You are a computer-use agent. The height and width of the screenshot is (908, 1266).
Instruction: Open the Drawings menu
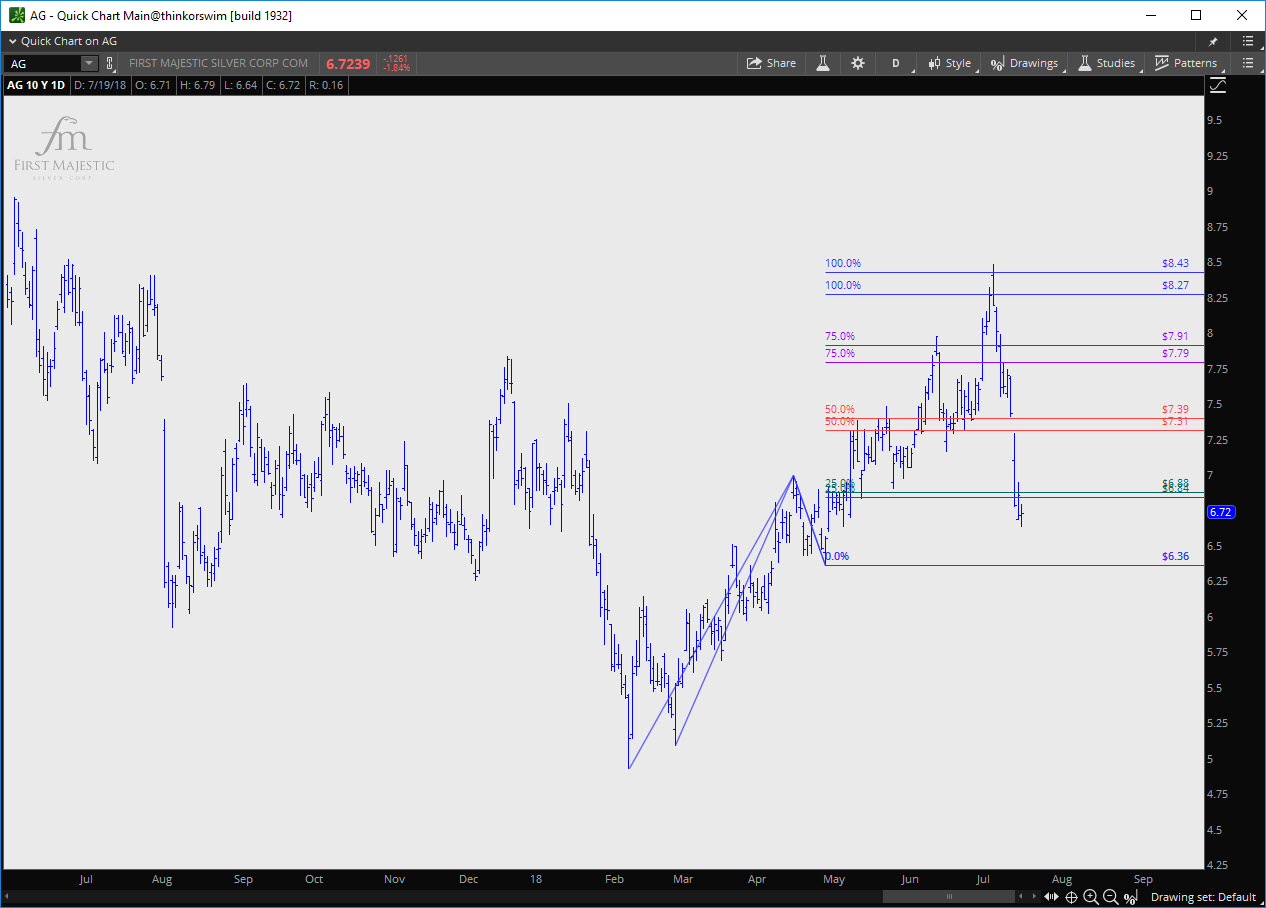pyautogui.click(x=1024, y=63)
